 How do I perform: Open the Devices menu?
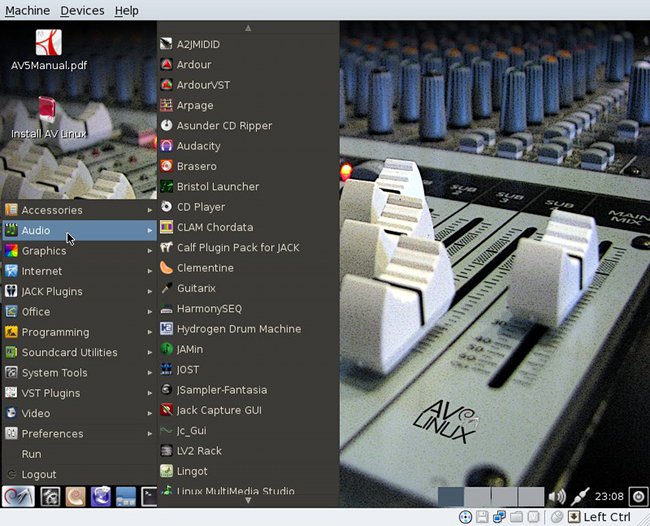(x=82, y=10)
